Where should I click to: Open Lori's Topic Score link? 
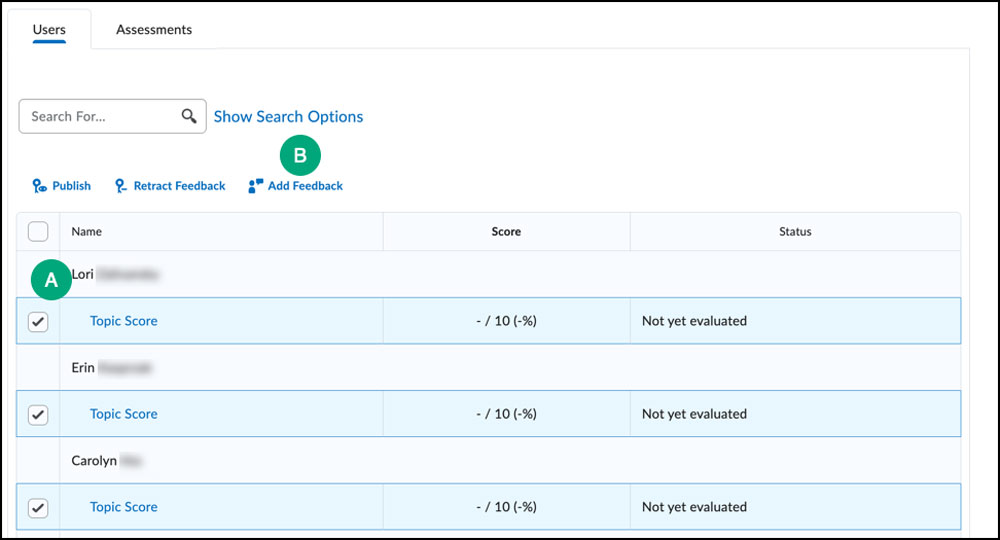click(x=124, y=321)
